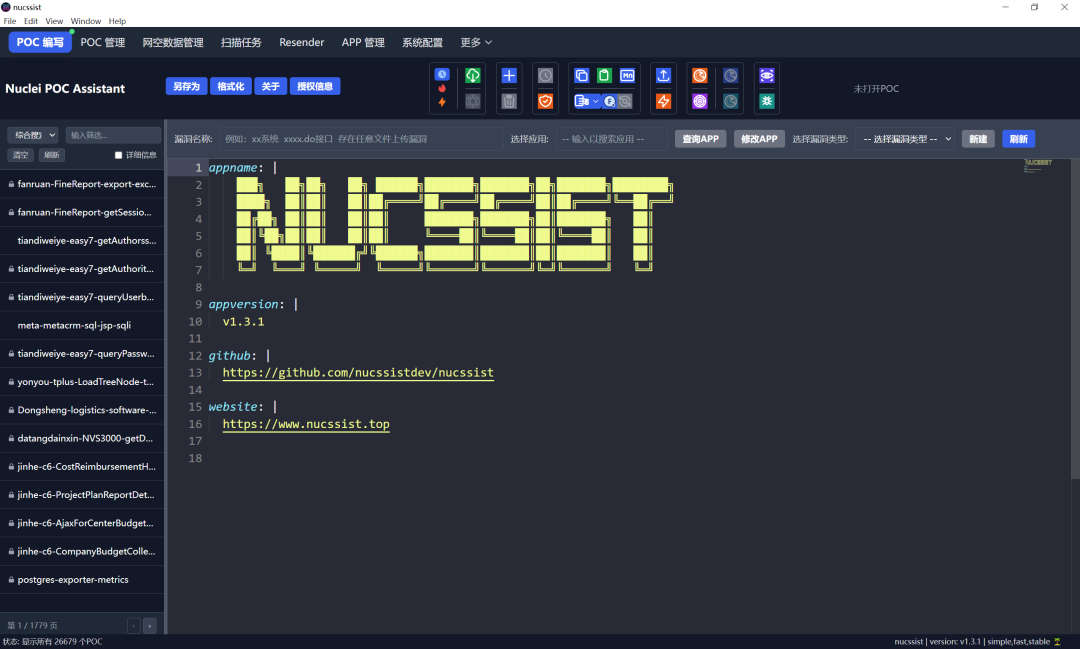
Task: Click the 漏洞名称 input field
Action: click(x=360, y=139)
